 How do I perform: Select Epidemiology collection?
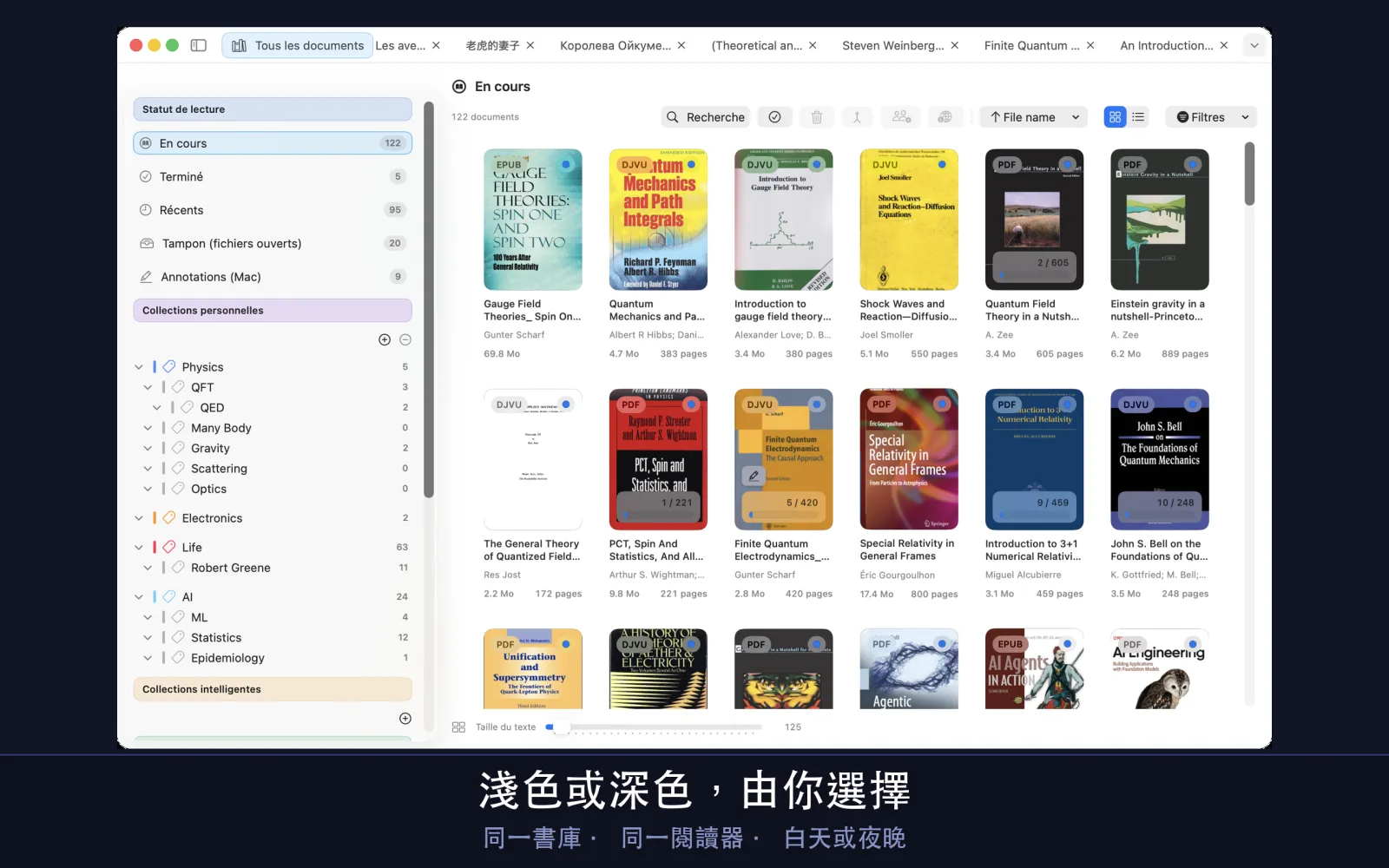pos(273,658)
